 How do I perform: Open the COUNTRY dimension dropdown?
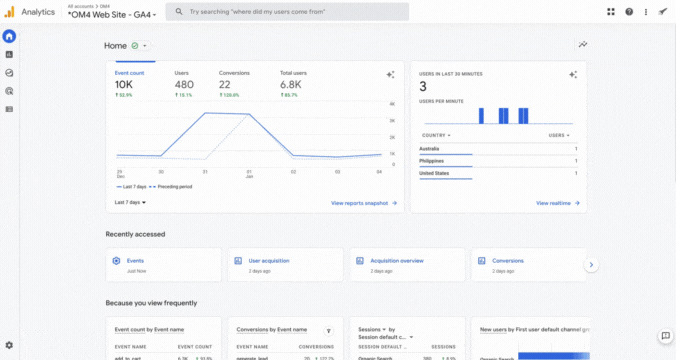coord(436,135)
